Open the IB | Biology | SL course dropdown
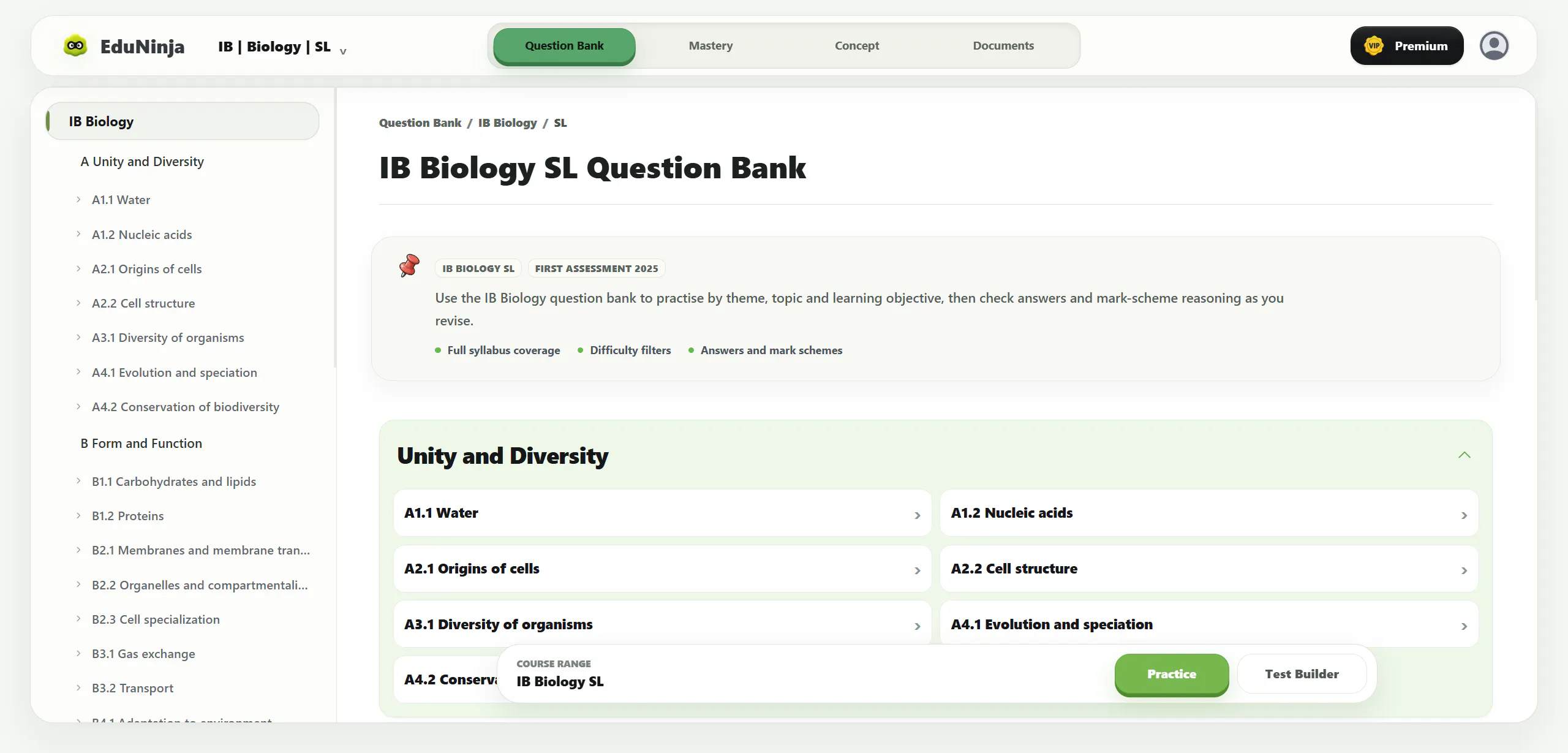The width and height of the screenshot is (1568, 753). point(282,47)
